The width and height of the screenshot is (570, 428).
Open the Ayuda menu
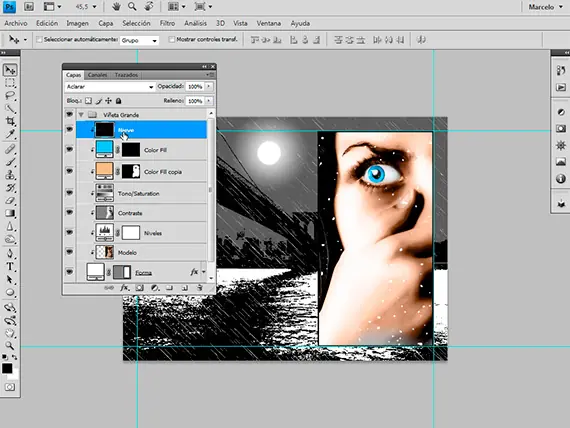pos(300,23)
